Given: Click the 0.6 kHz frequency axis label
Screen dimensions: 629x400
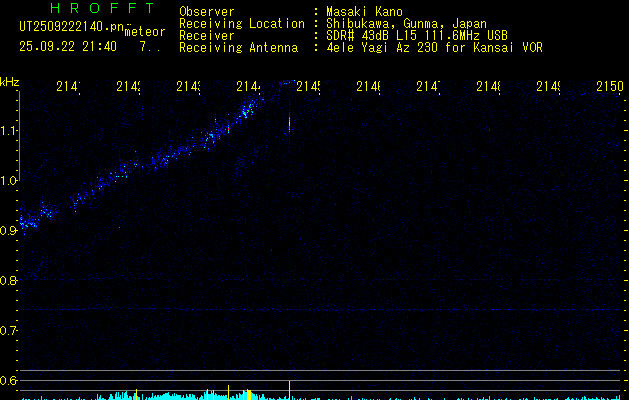Looking at the screenshot, I should (9, 380).
